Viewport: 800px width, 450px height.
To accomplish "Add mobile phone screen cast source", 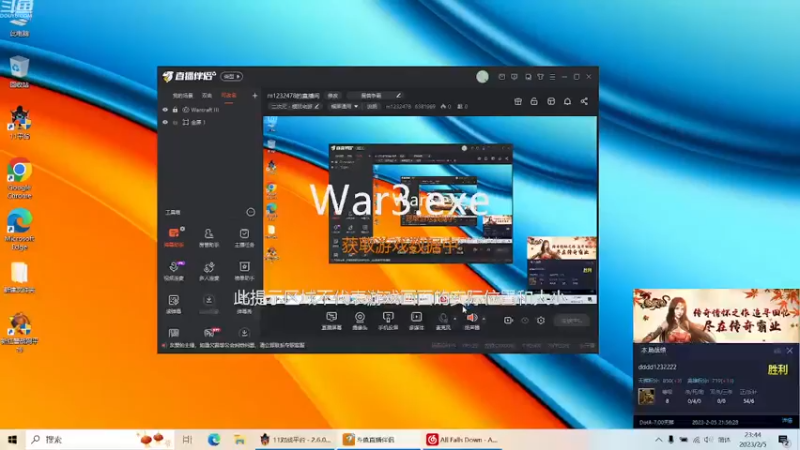I will [x=388, y=321].
